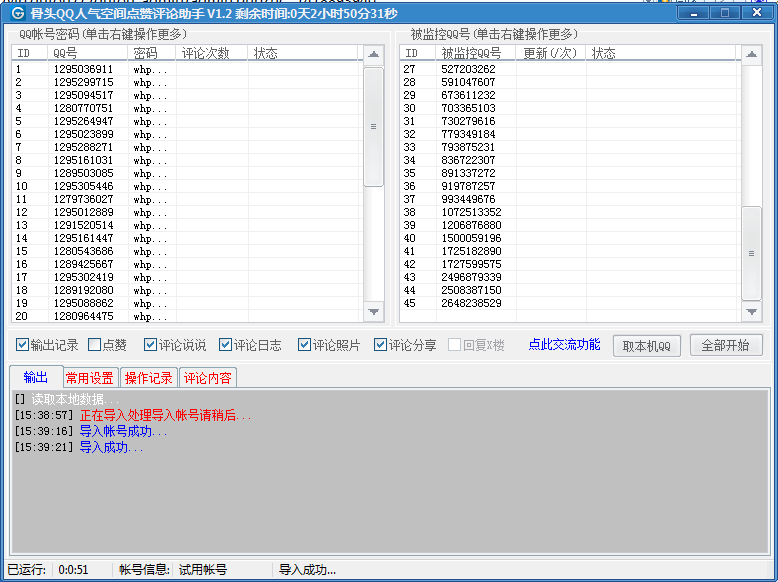Select monitored QQ 527203262
The width and height of the screenshot is (778, 582).
pos(570,69)
